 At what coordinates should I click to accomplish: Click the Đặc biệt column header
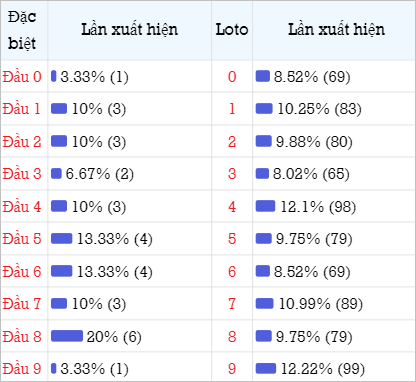click(22, 30)
